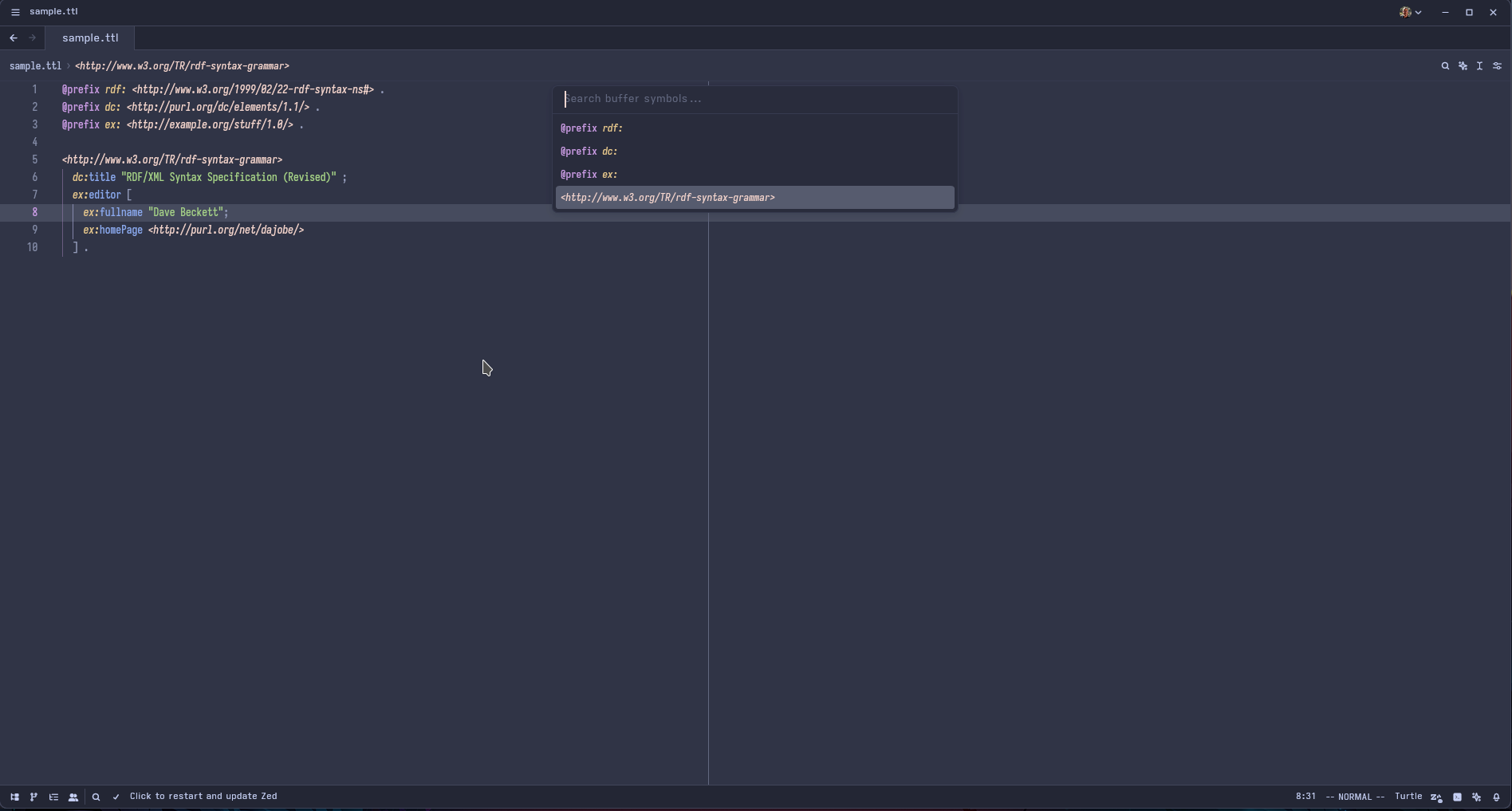The height and width of the screenshot is (811, 1512).
Task: Select the sample.ttl tab
Action: (x=90, y=37)
